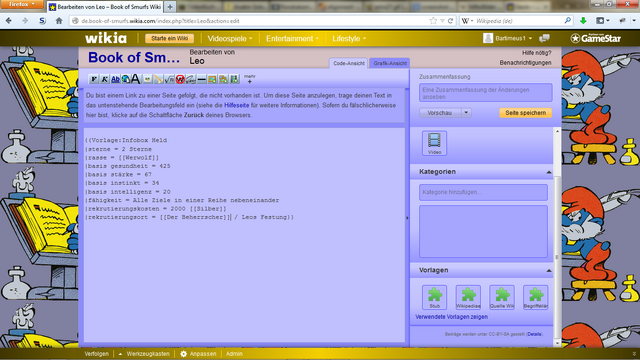The width and height of the screenshot is (640, 360).
Task: Switch to the Code-Ansicht tab
Action: [x=349, y=63]
